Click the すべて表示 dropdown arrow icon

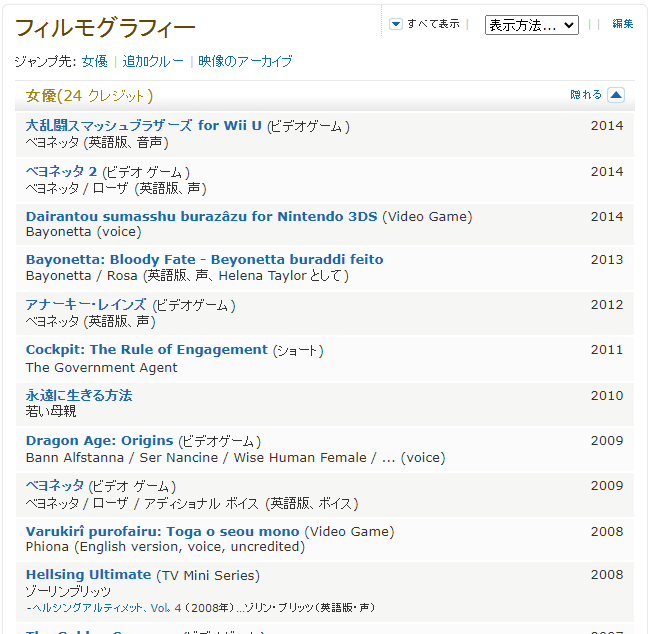coord(395,24)
